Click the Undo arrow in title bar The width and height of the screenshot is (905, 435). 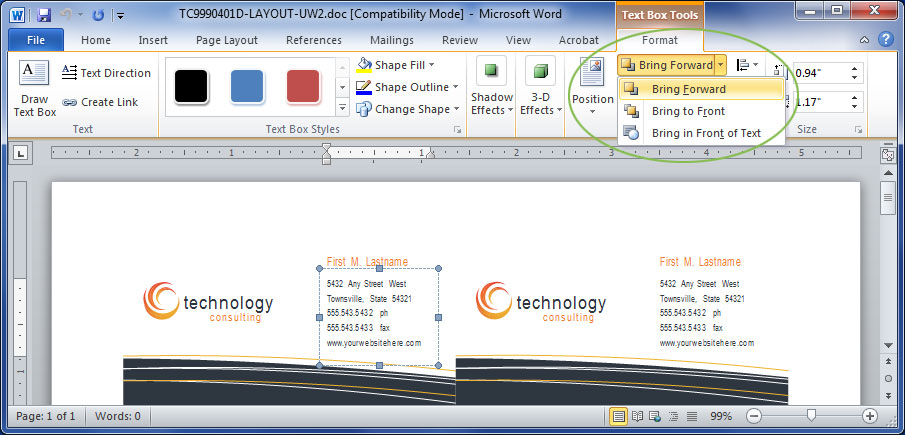pos(66,15)
